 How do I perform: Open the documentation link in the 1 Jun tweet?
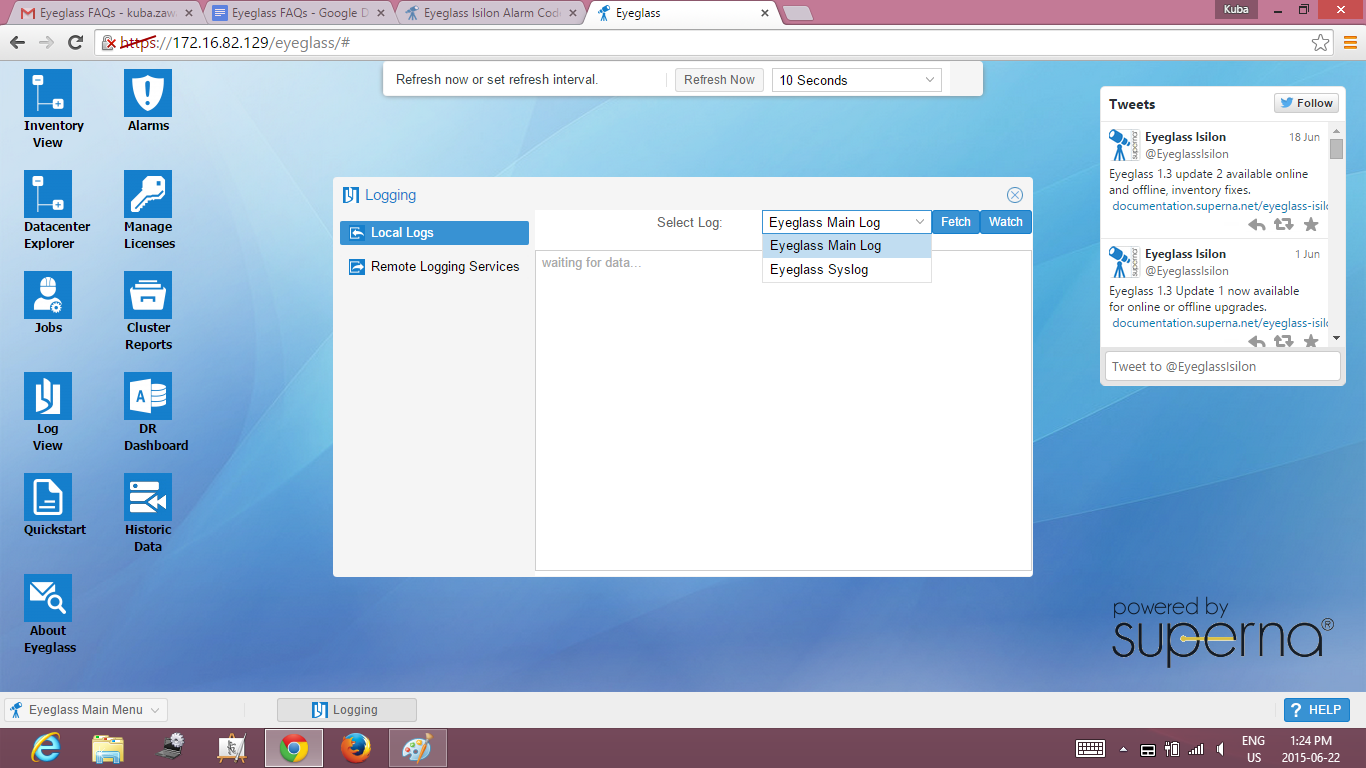pyautogui.click(x=1221, y=323)
